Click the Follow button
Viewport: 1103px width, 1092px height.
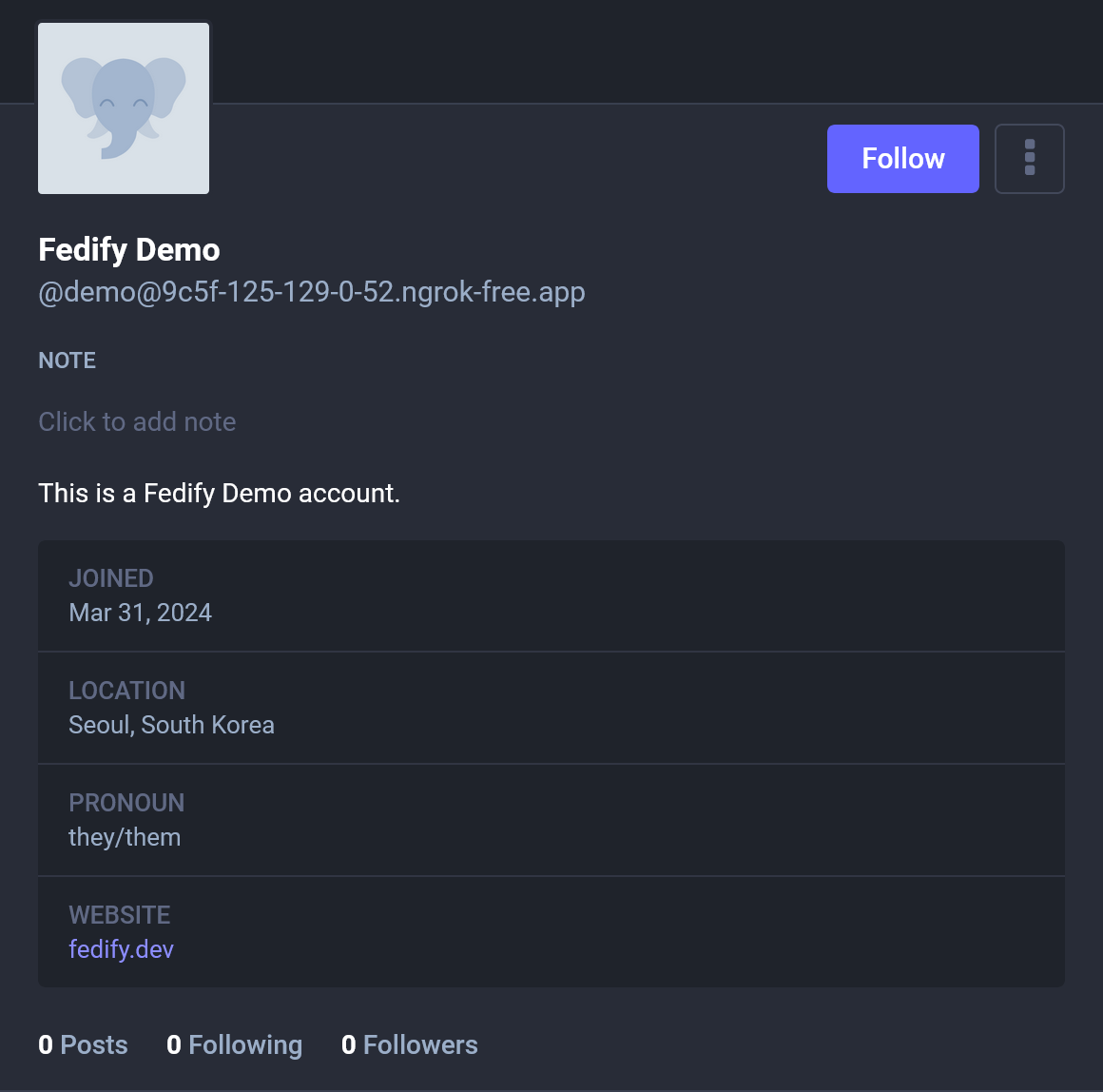[x=901, y=159]
